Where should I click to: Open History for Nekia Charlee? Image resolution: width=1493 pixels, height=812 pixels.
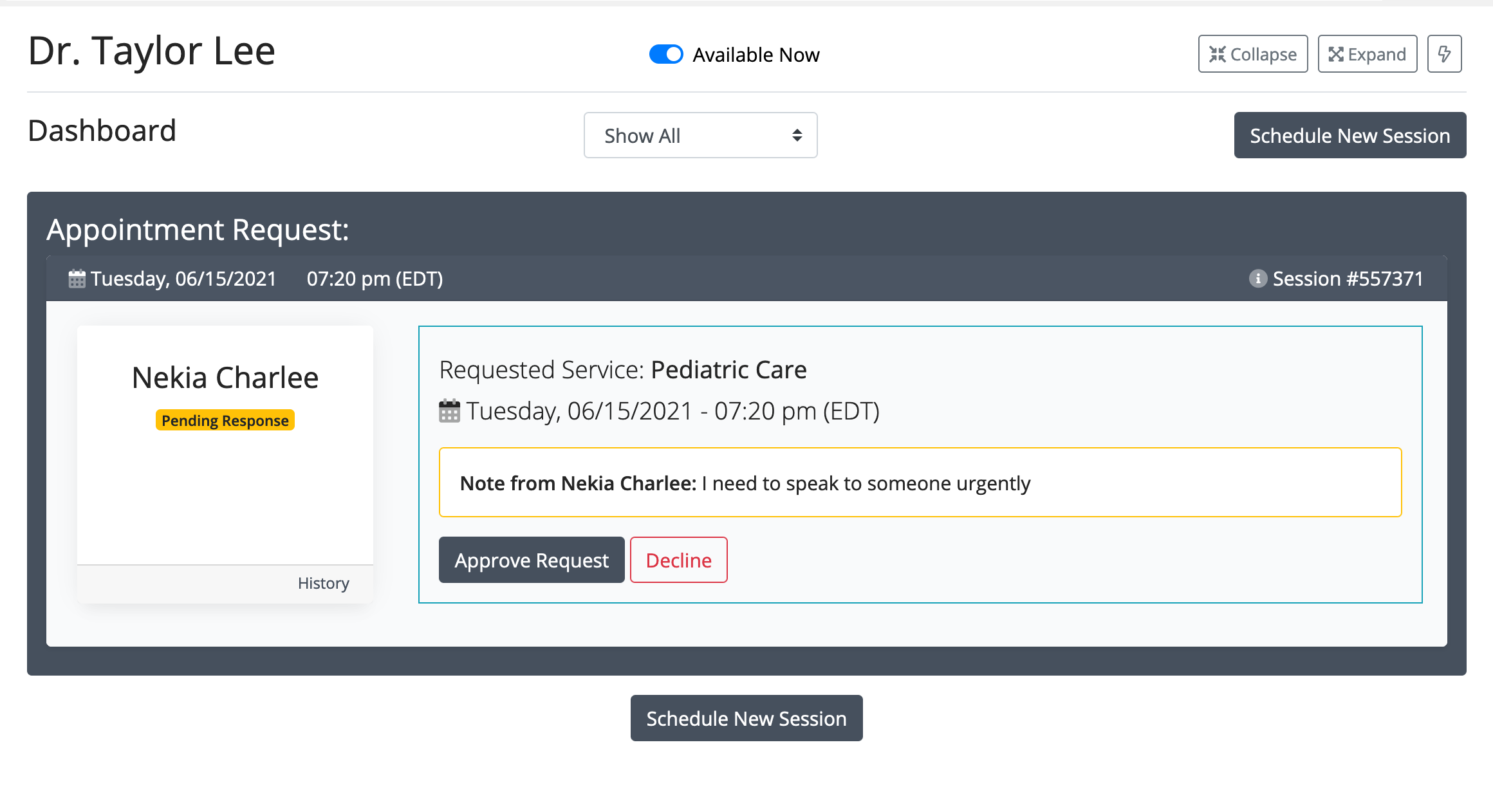point(323,583)
